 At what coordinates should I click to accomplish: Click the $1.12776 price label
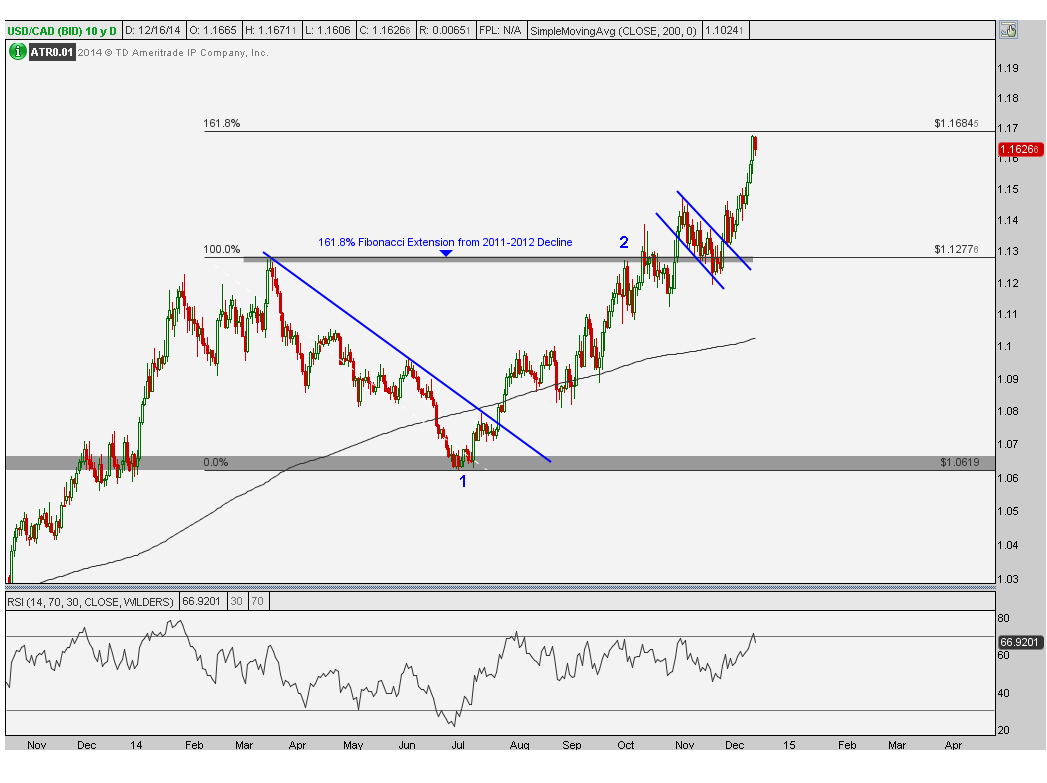pos(956,250)
